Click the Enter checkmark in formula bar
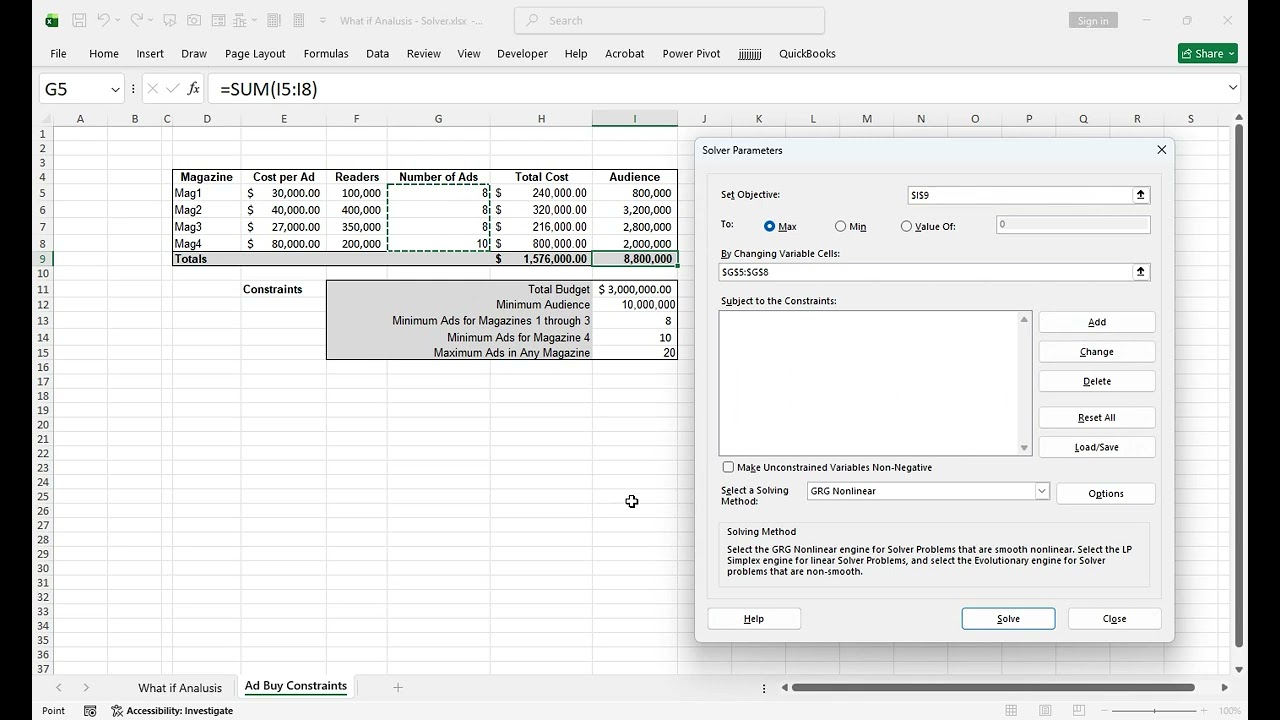 [172, 89]
